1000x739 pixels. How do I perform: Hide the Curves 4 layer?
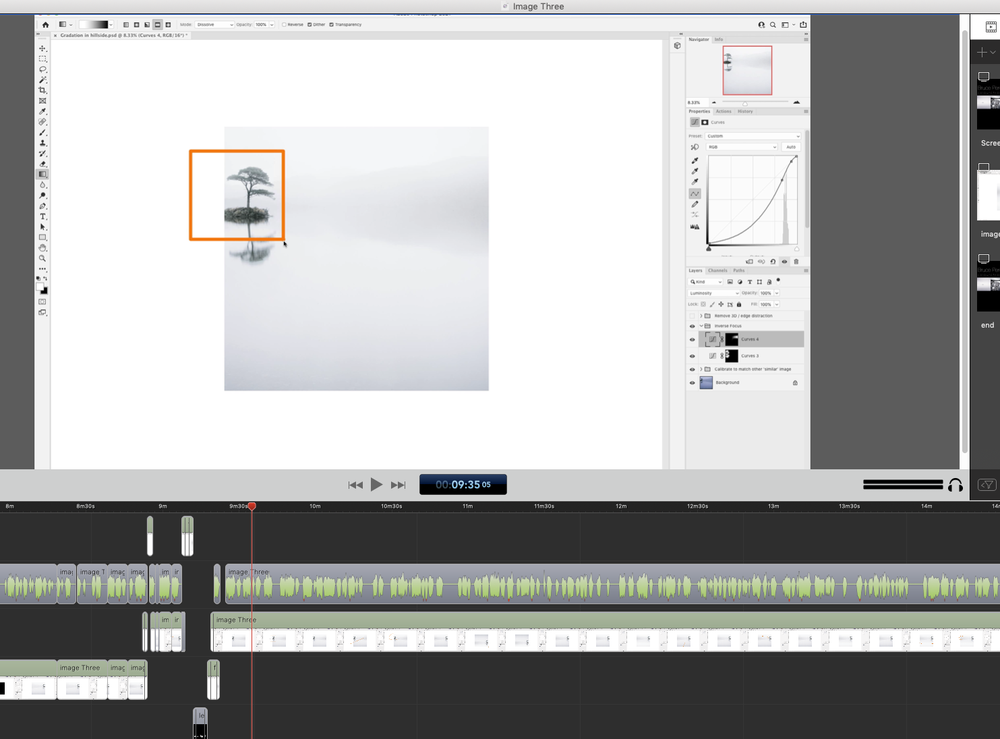[x=692, y=340]
